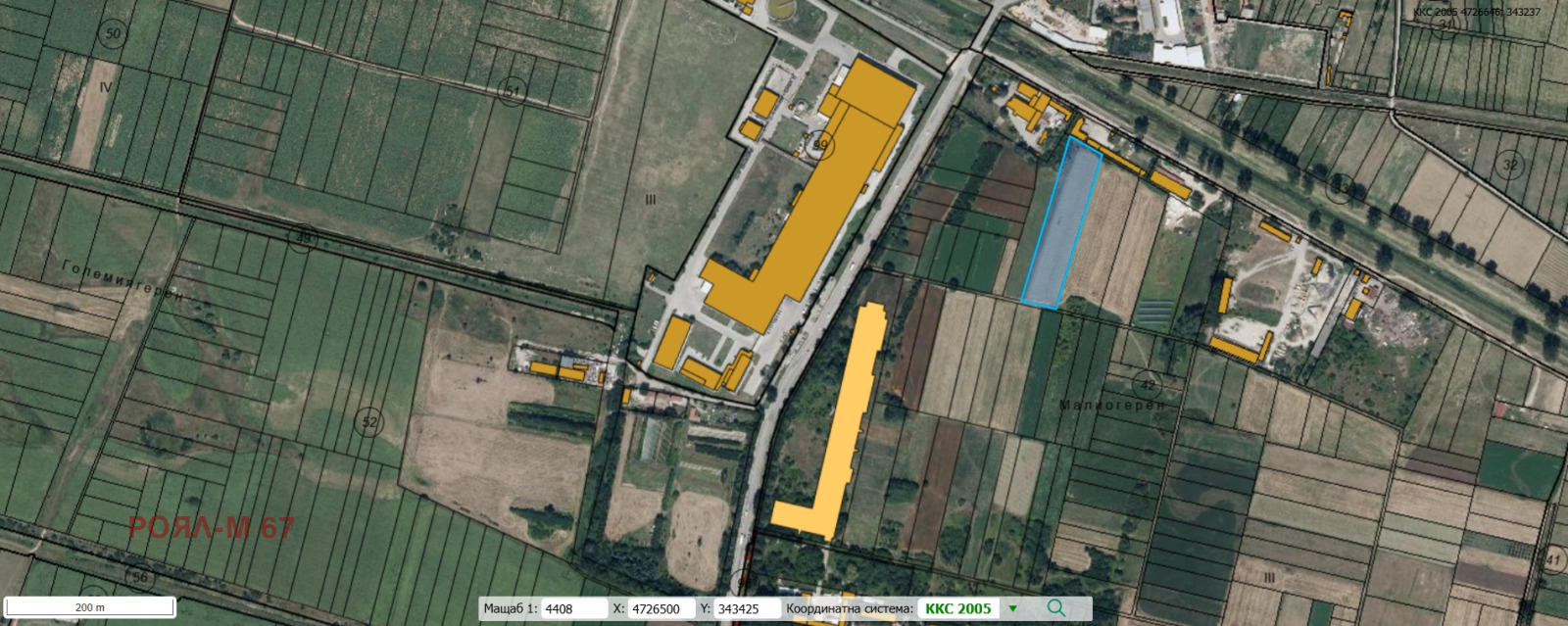Click the circled block number 32
The height and width of the screenshot is (626, 1568).
[1509, 165]
